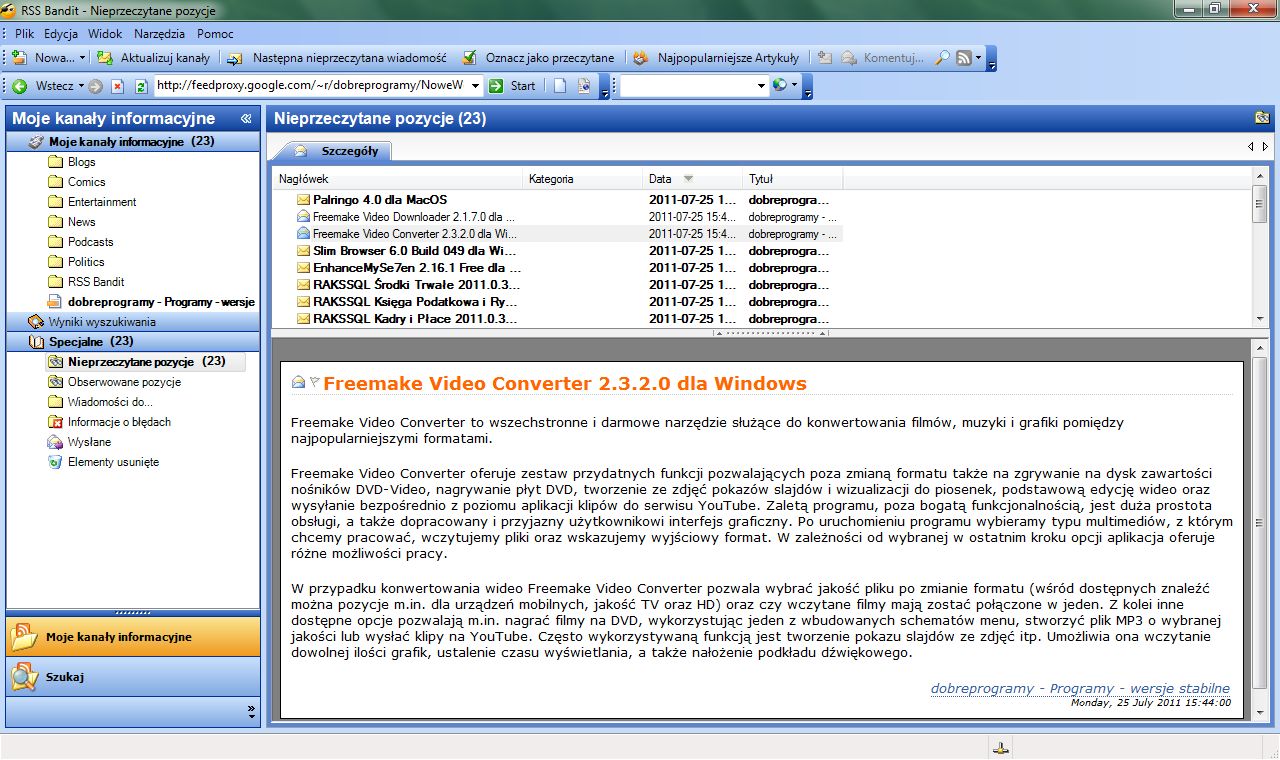The width and height of the screenshot is (1280, 760).
Task: Open the Edycja menu
Action: click(x=61, y=33)
